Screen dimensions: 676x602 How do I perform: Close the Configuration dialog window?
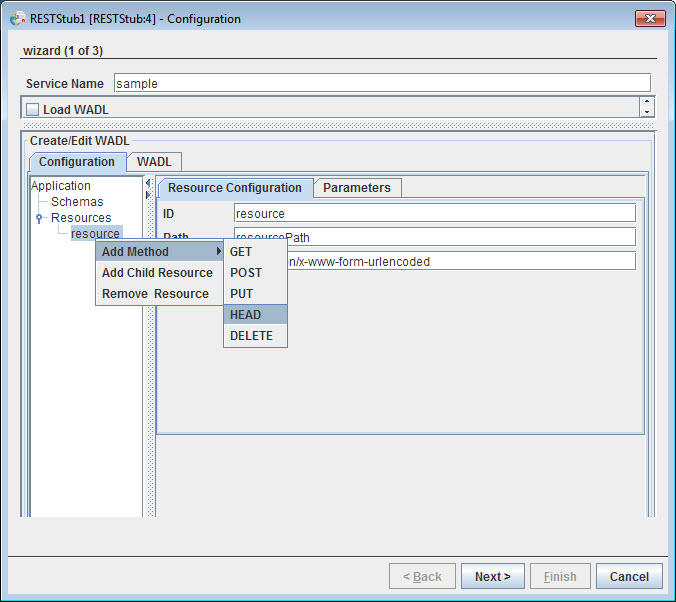650,19
